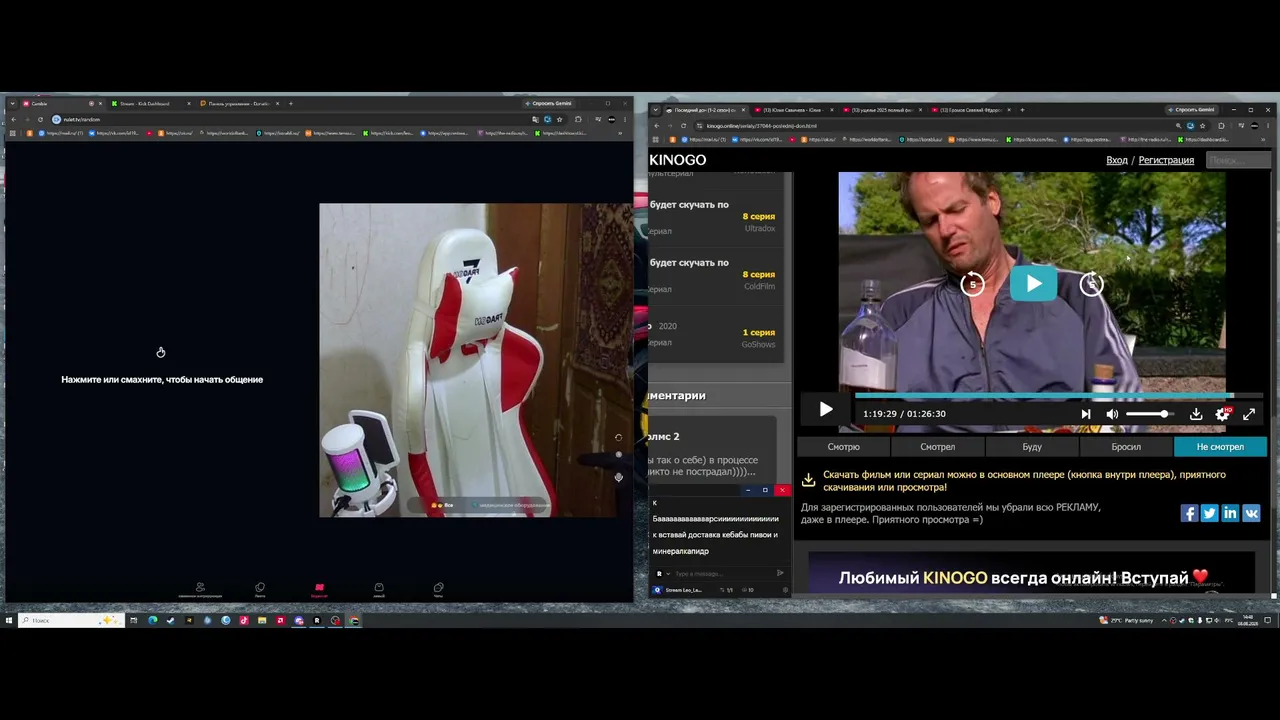Select the Бросил watch status

[x=1126, y=447]
